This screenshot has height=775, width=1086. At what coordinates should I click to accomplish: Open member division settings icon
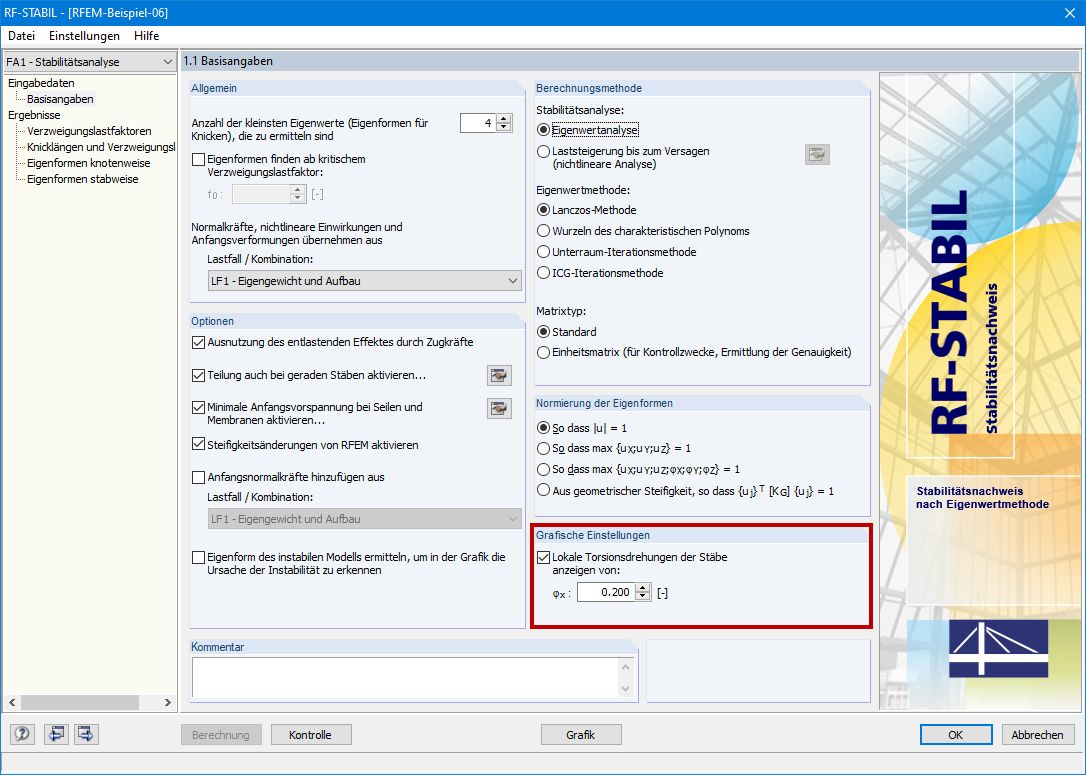point(499,375)
